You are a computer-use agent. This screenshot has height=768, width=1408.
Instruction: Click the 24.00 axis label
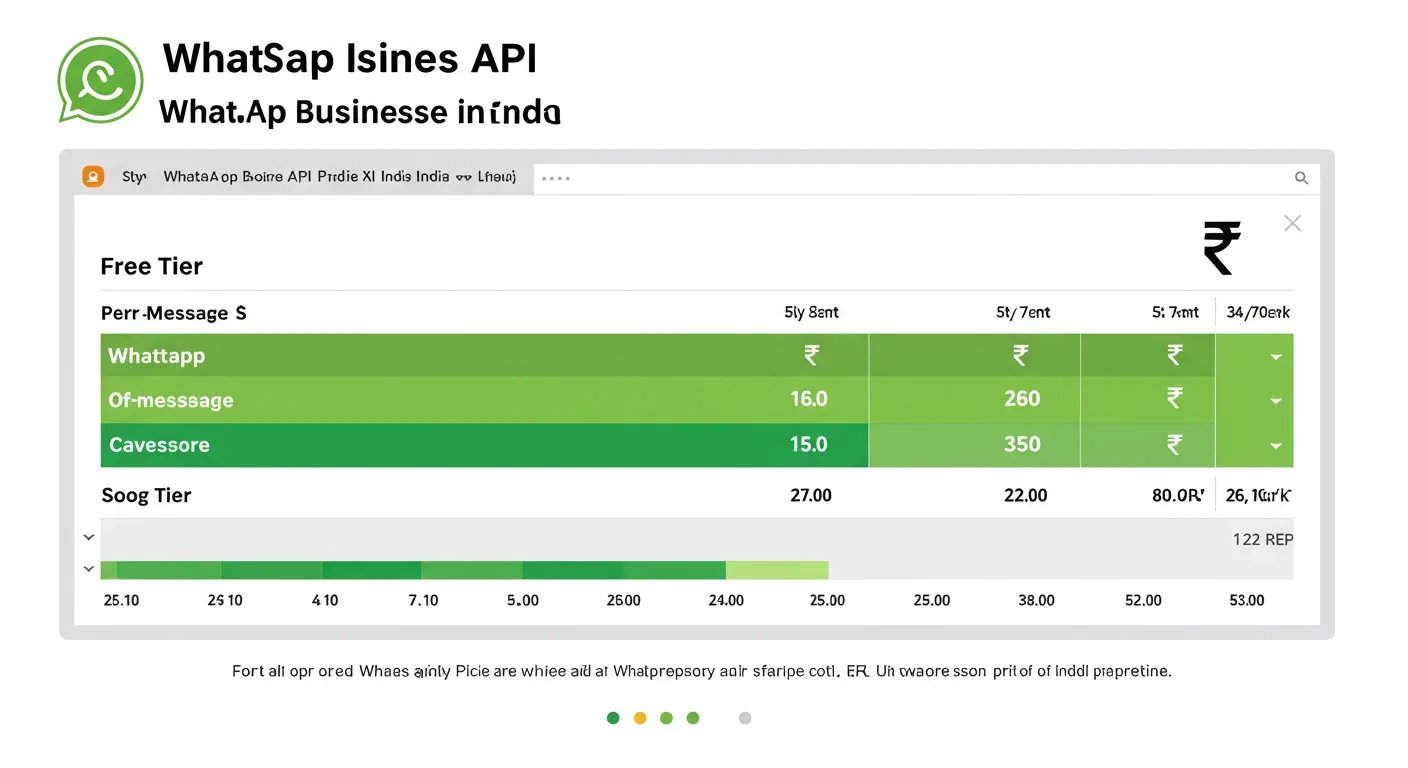(726, 600)
